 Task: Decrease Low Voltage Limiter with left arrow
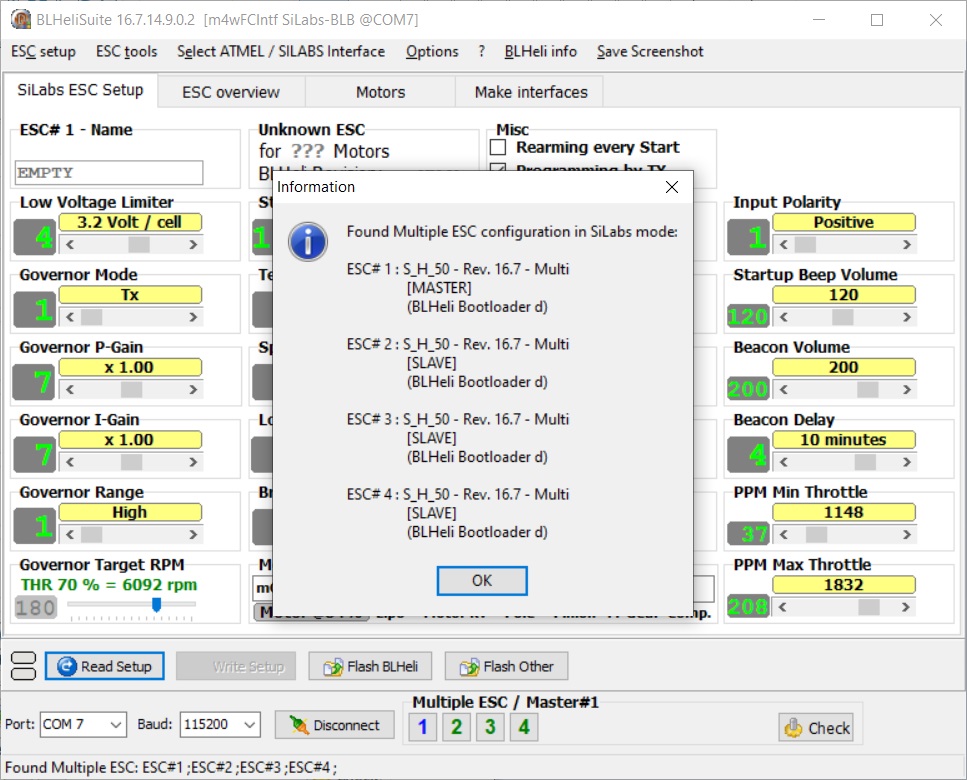tap(70, 245)
